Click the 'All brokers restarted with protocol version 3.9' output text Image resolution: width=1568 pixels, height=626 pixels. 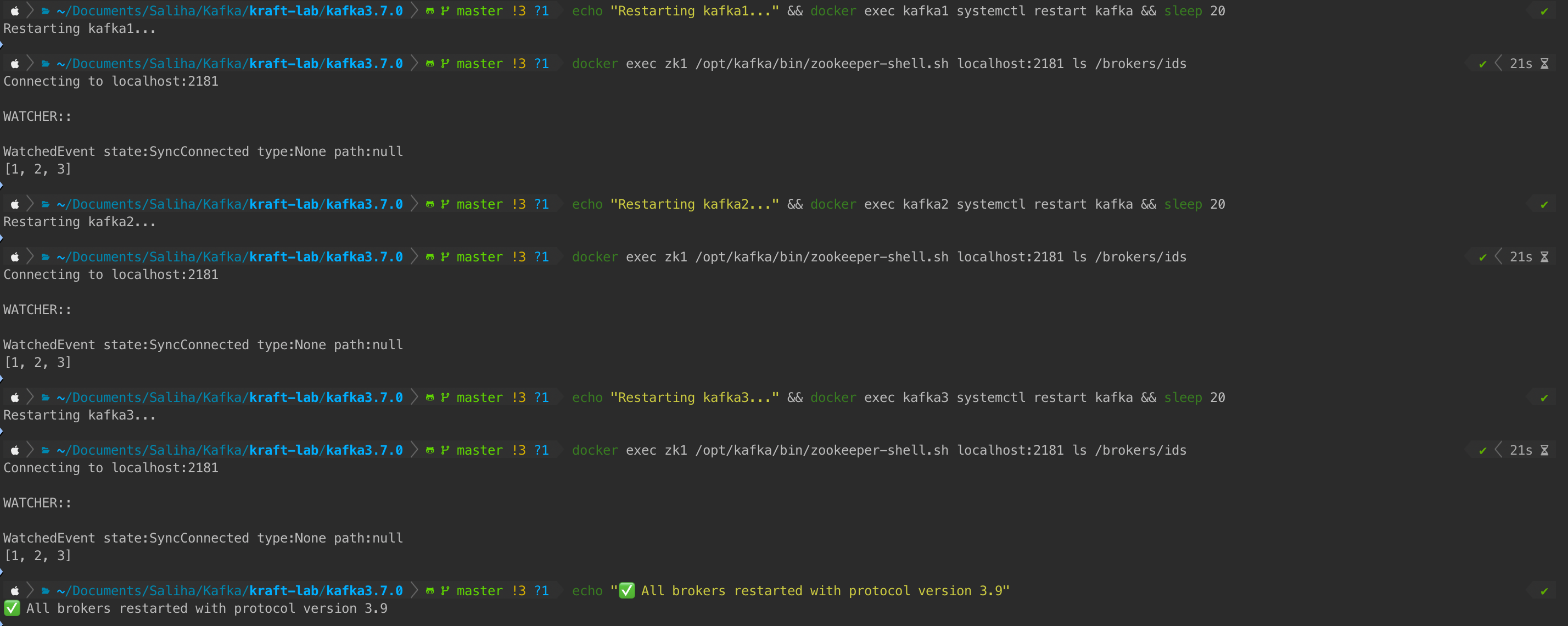click(206, 608)
